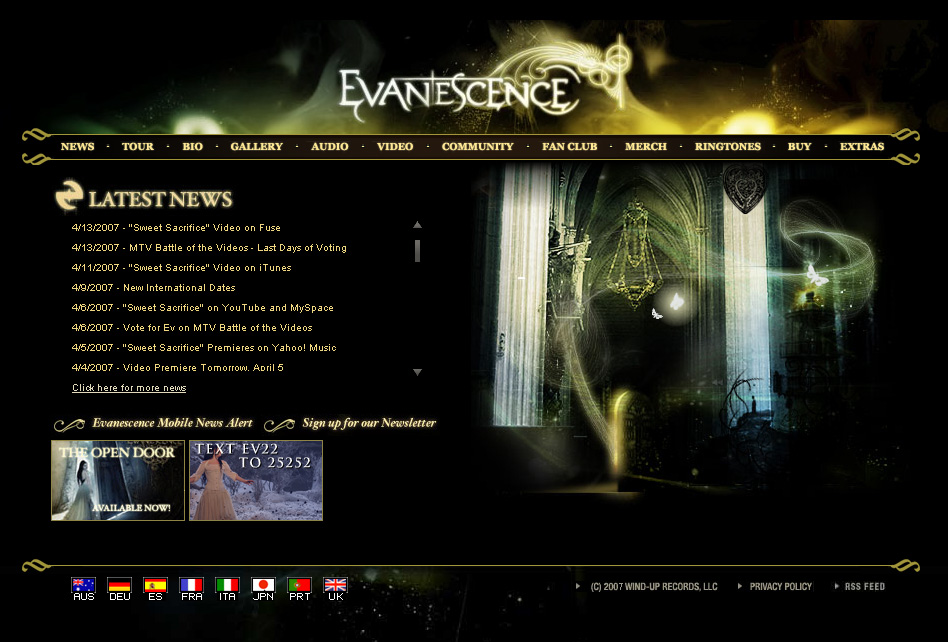Click the news scrollbar thumb
948x642 pixels.
[417, 251]
